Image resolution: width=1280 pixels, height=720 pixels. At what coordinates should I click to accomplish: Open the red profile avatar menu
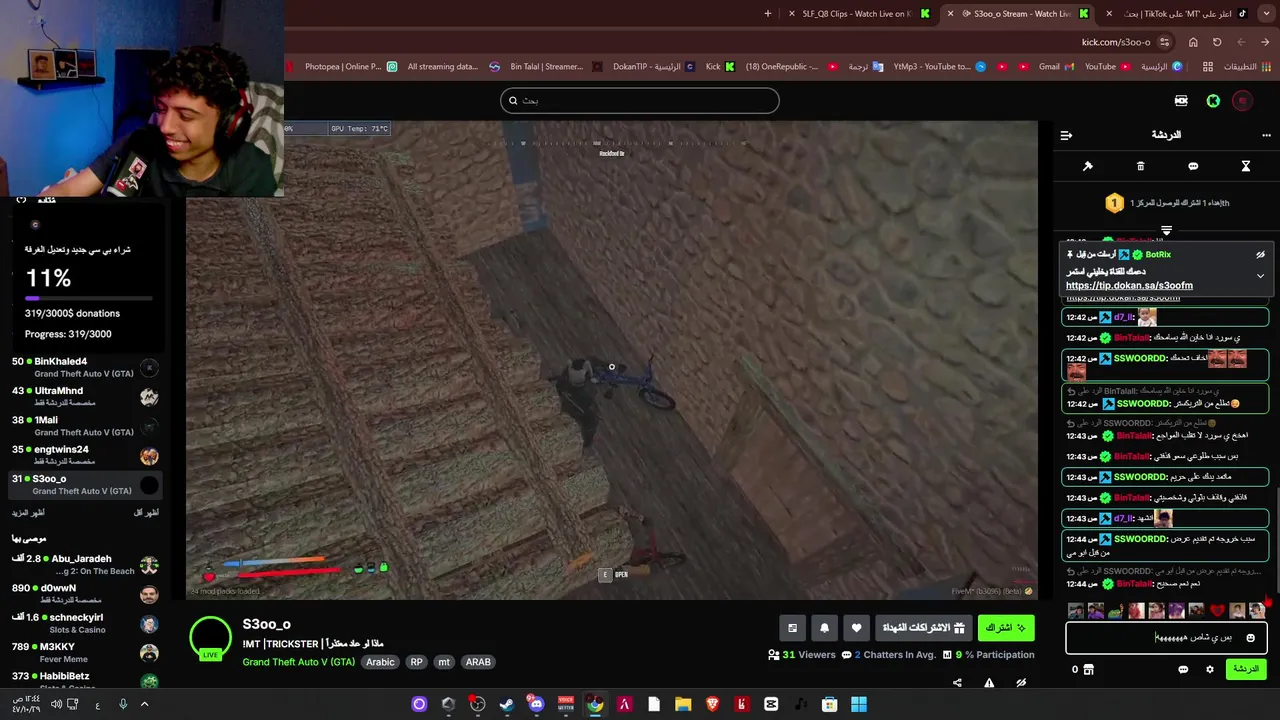(x=1242, y=100)
